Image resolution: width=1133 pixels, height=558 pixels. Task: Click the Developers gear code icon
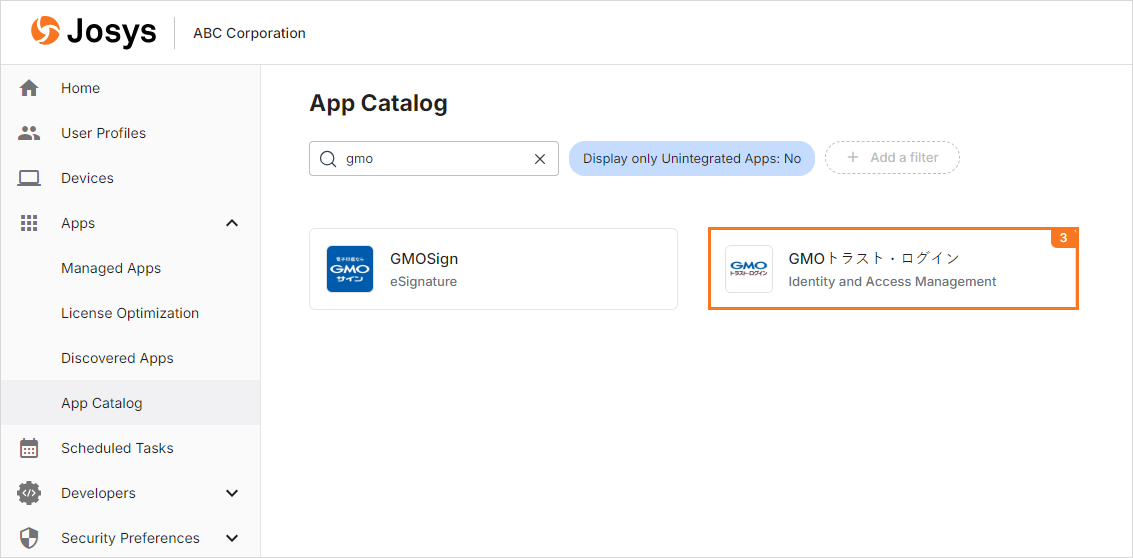[x=29, y=493]
